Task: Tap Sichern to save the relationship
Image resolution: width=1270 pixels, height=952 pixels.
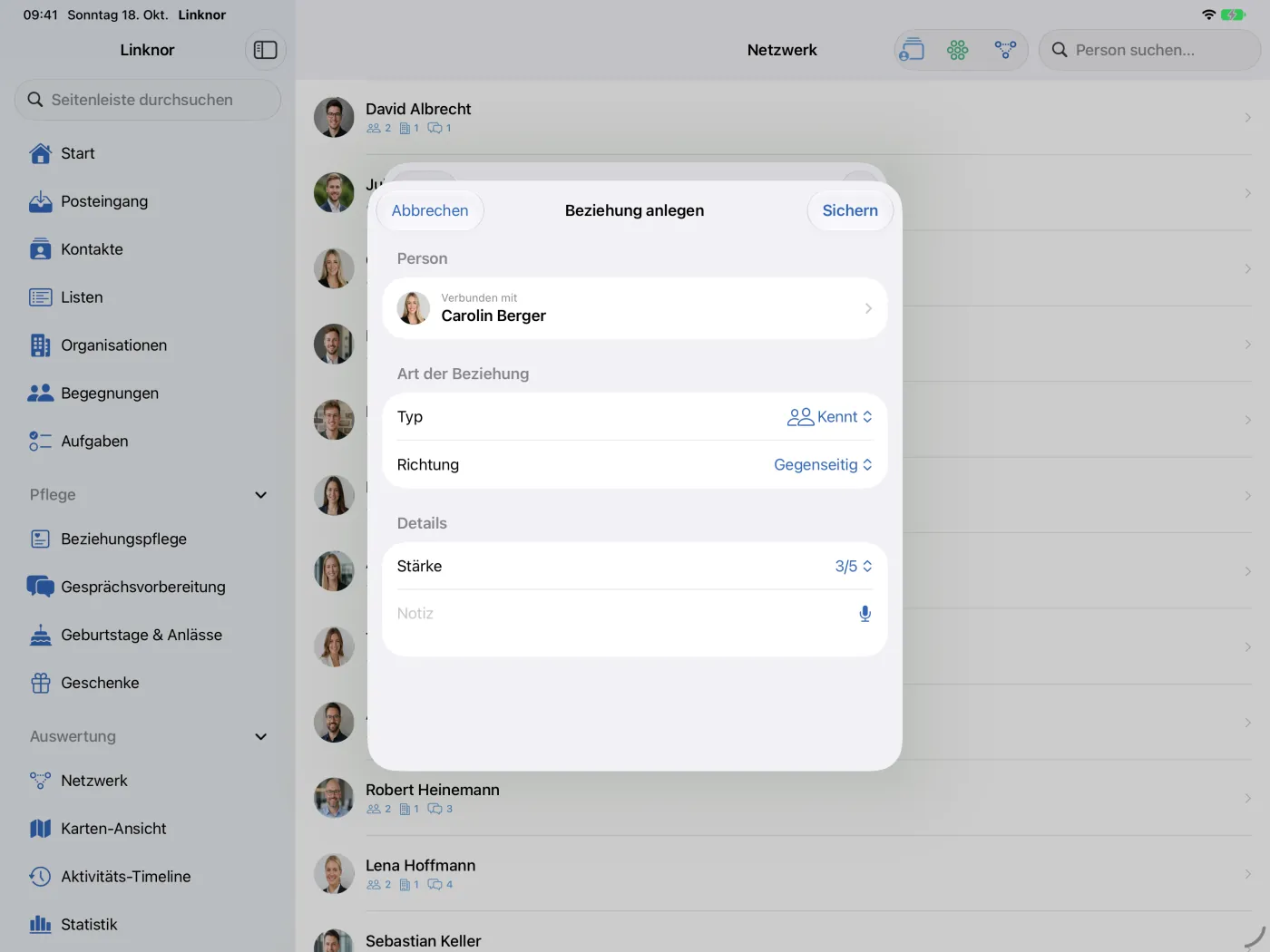Action: [x=850, y=210]
